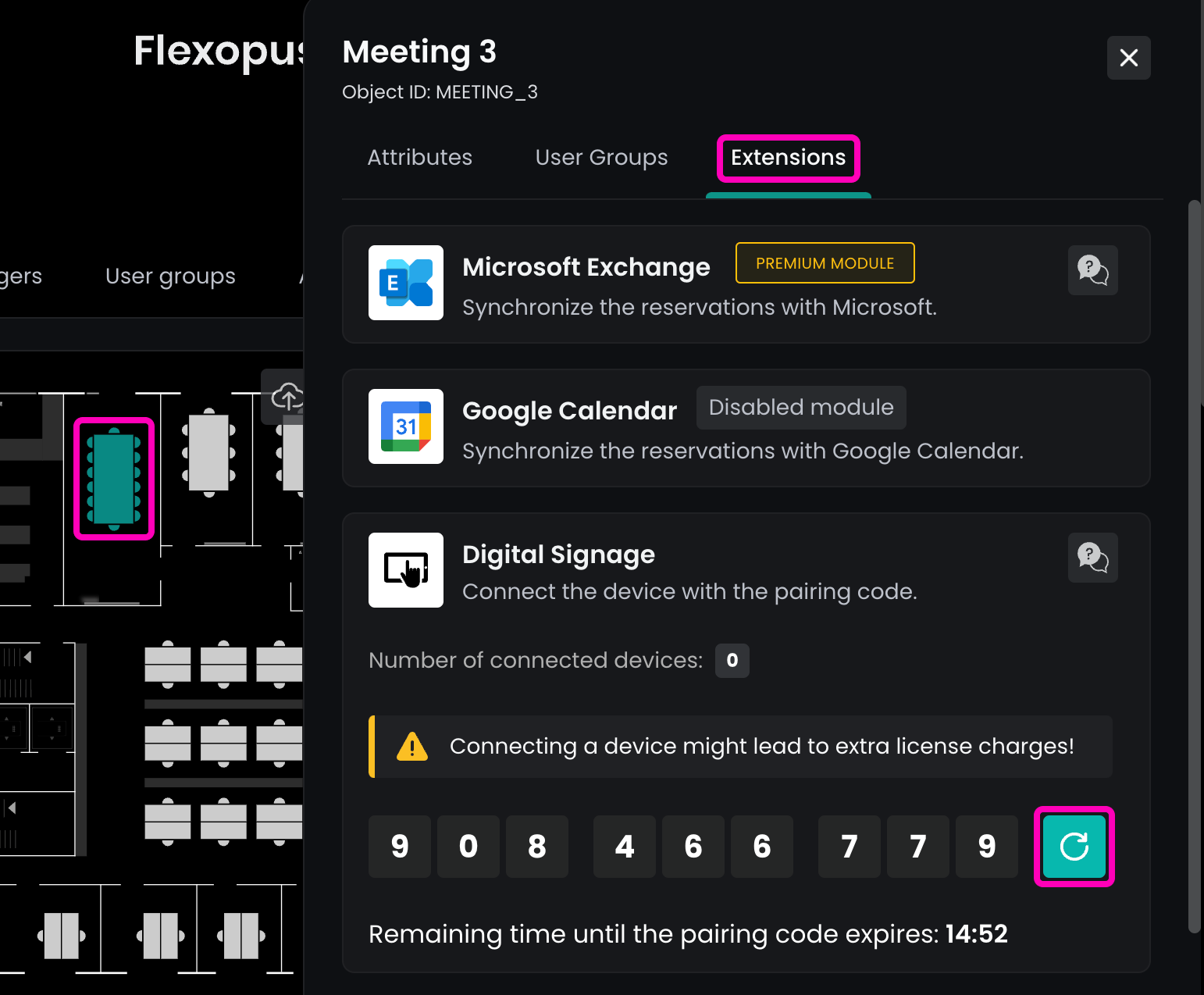
Task: Click the PREMIUM MODULE badge
Action: coord(825,263)
